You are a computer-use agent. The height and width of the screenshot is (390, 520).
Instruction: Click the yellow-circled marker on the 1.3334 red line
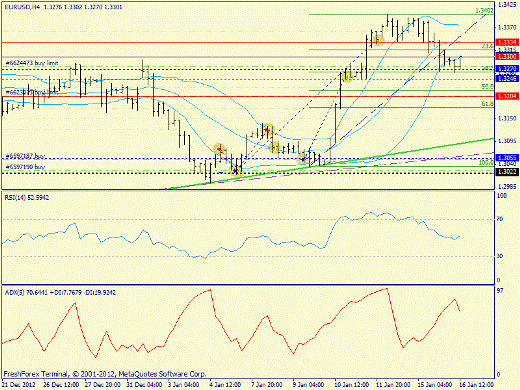378,41
